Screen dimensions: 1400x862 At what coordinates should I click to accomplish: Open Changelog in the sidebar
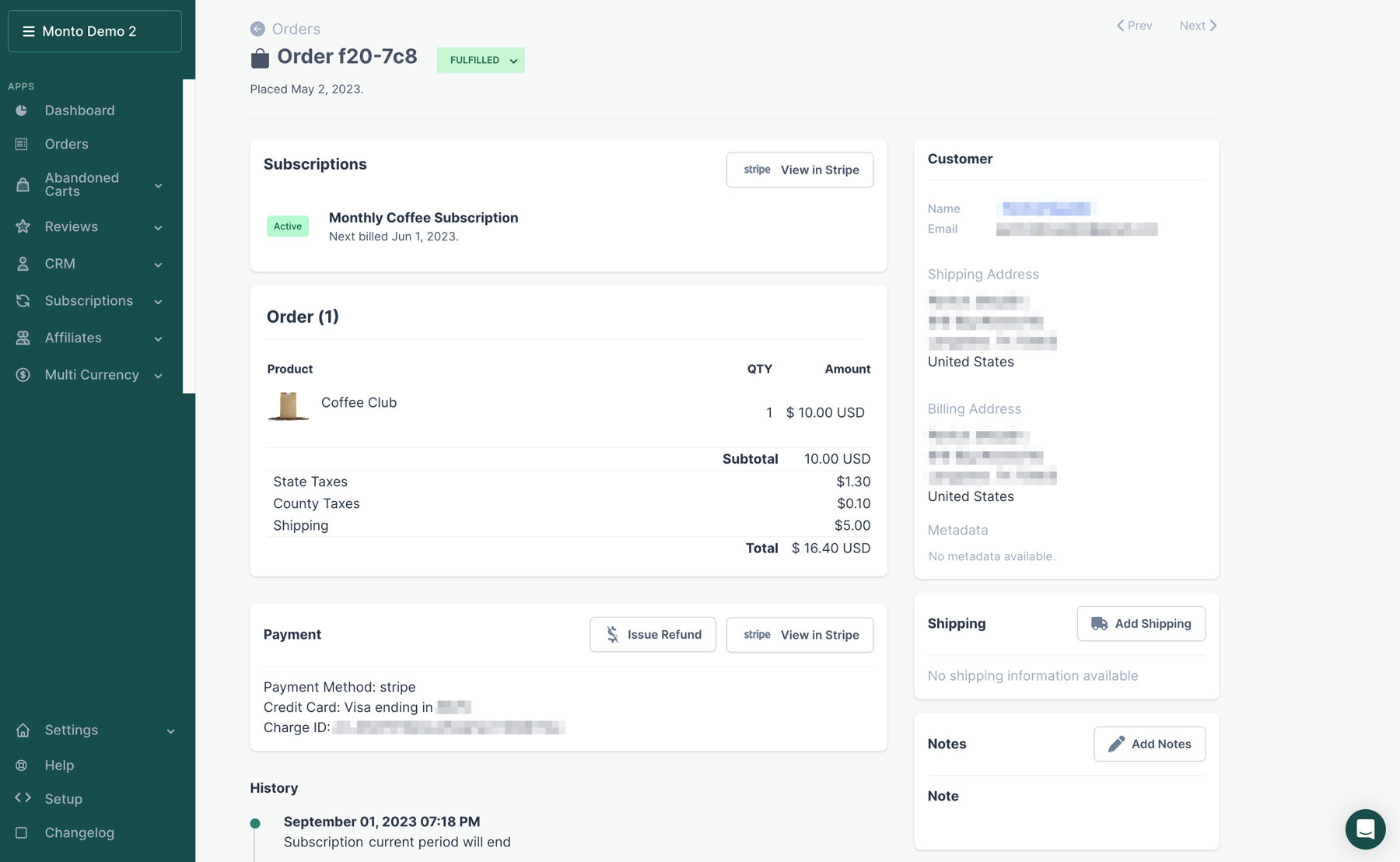(x=79, y=832)
